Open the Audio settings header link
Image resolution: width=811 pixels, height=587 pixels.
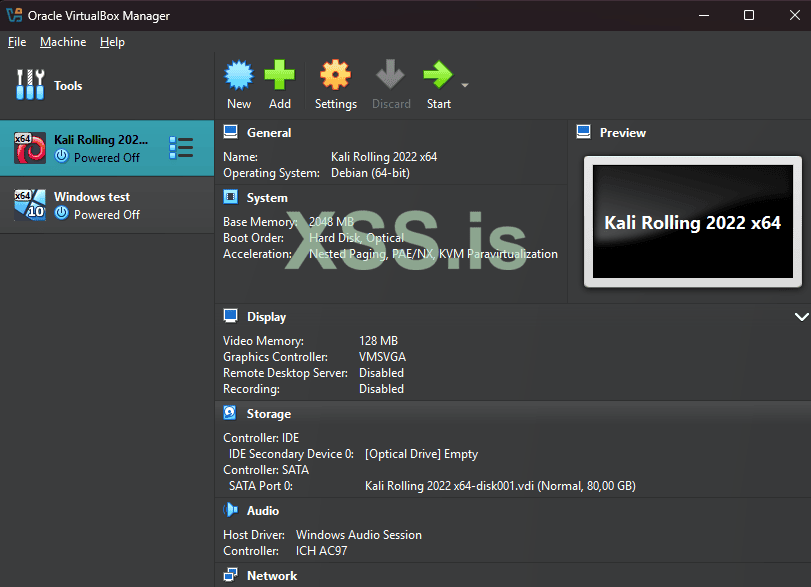click(x=263, y=511)
